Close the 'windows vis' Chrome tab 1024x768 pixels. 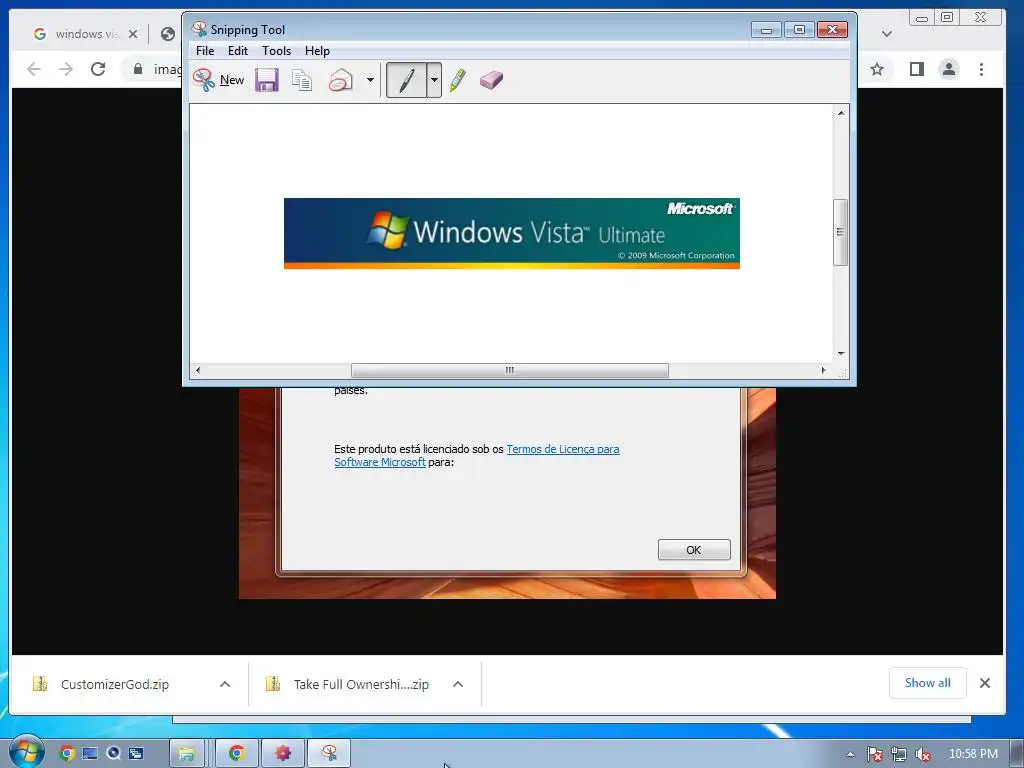point(133,34)
